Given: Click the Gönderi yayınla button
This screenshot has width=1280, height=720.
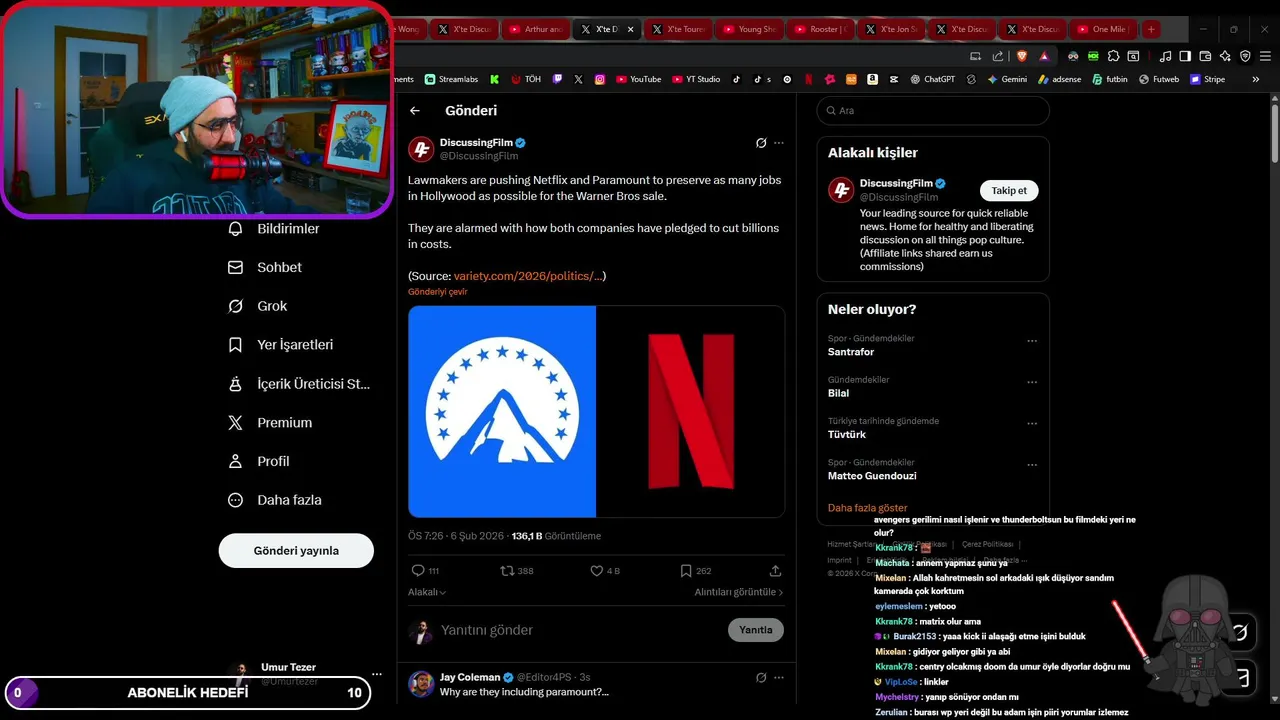Looking at the screenshot, I should click(x=296, y=551).
